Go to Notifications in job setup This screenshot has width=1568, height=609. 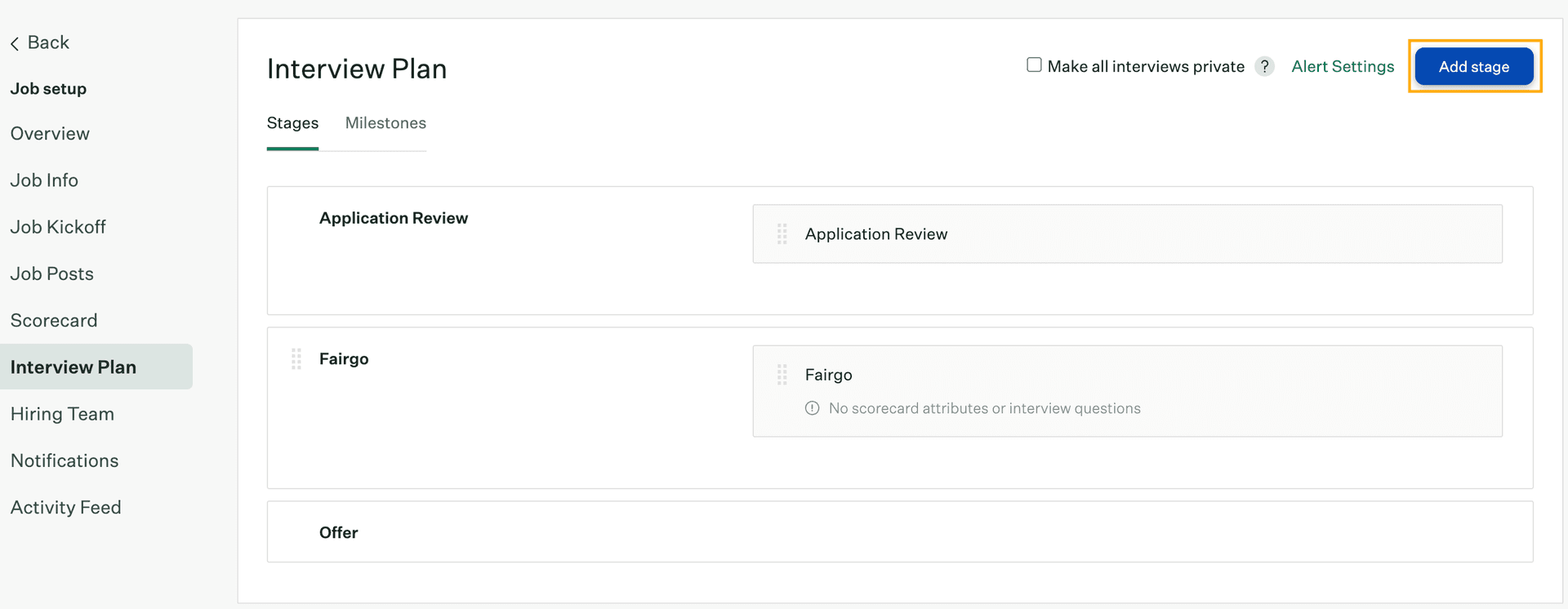[65, 461]
